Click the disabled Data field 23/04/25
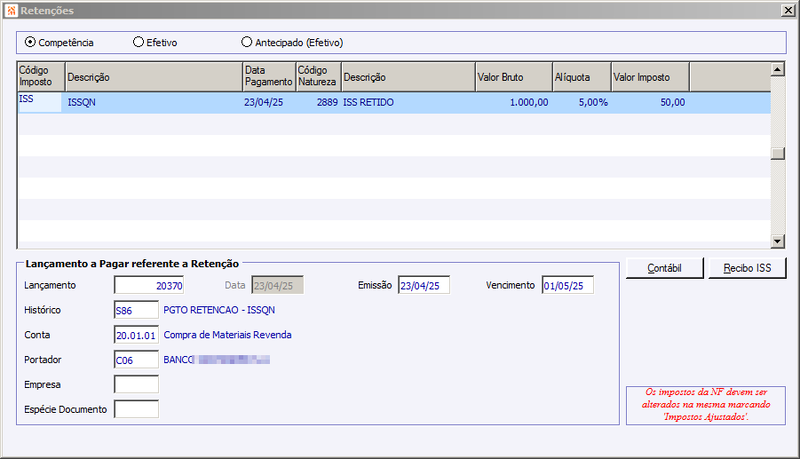 [278, 285]
